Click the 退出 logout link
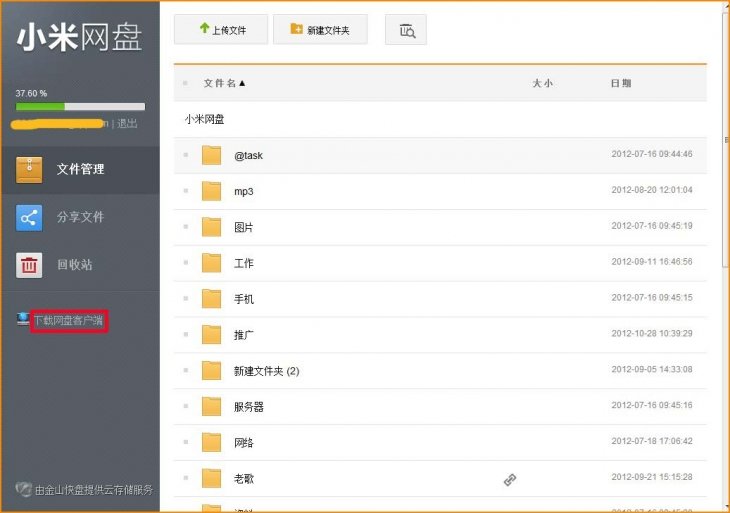Image resolution: width=730 pixels, height=513 pixels. (x=127, y=123)
